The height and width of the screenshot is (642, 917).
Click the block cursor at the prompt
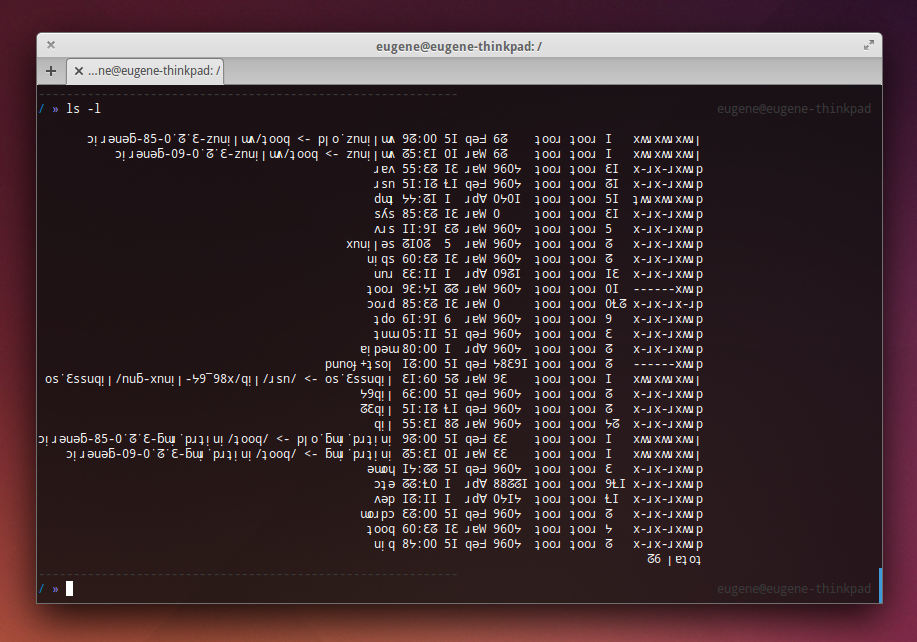tap(70, 588)
